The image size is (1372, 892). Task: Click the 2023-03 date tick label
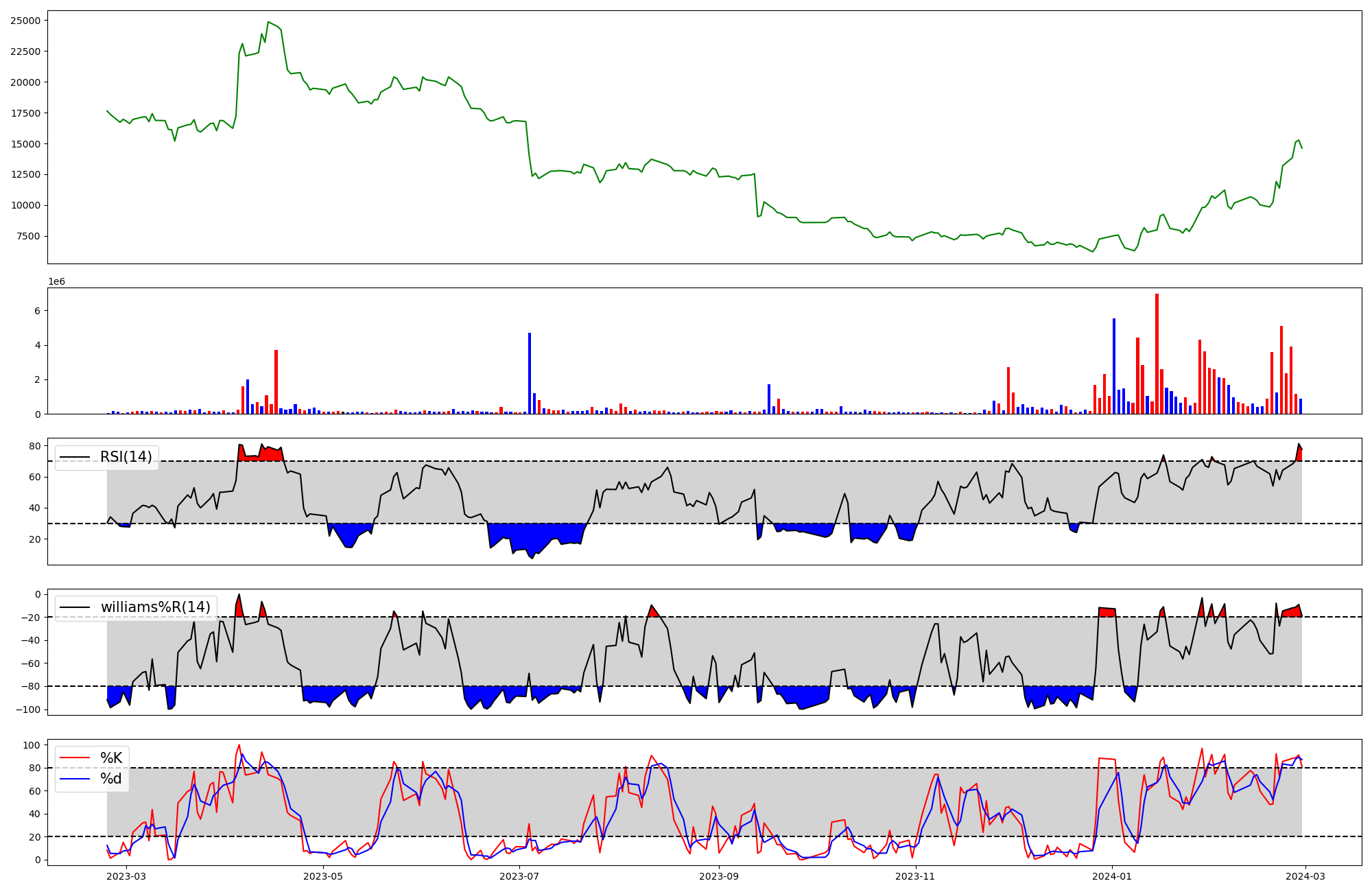[x=127, y=876]
